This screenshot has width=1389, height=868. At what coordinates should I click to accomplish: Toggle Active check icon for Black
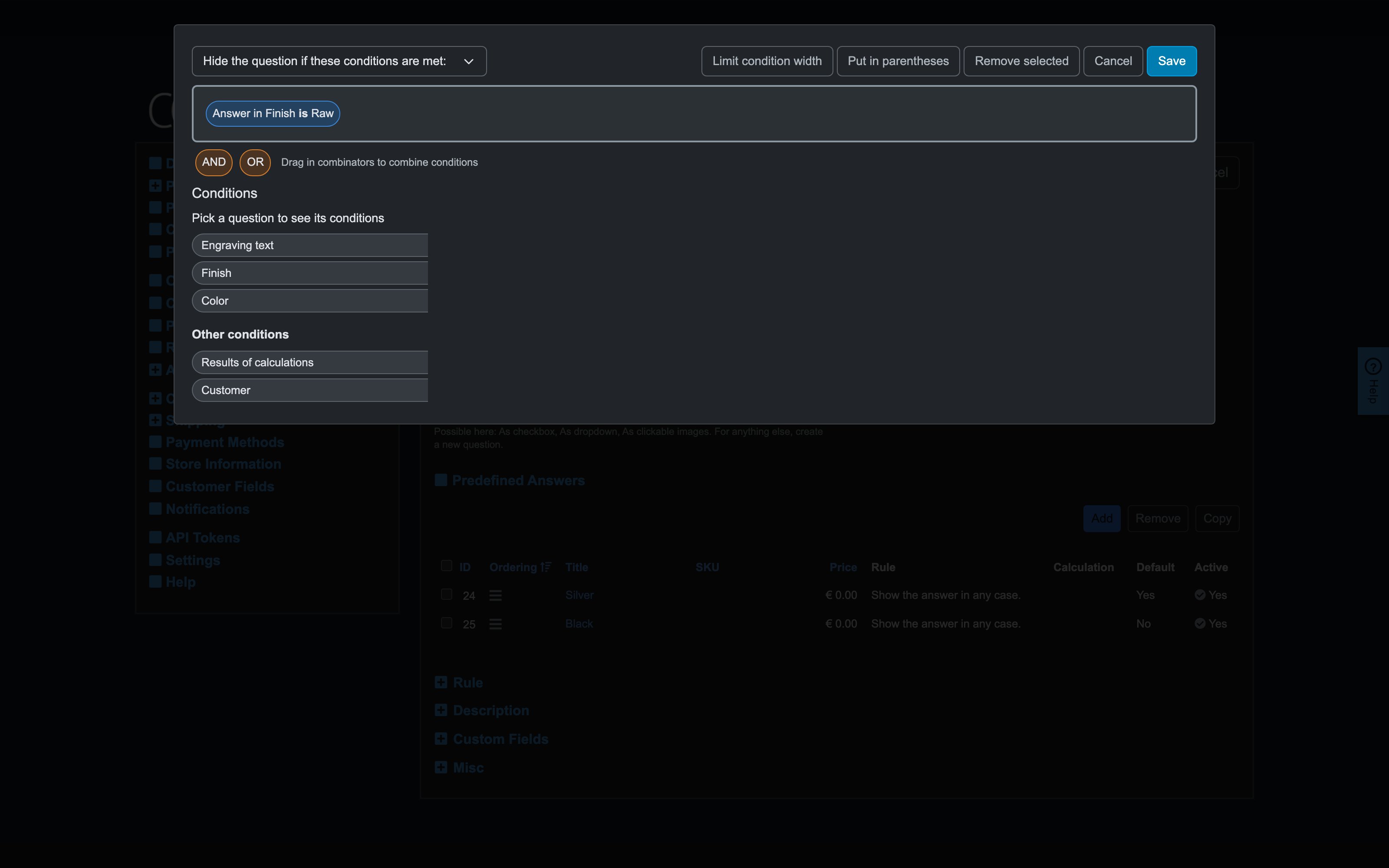pyautogui.click(x=1200, y=624)
